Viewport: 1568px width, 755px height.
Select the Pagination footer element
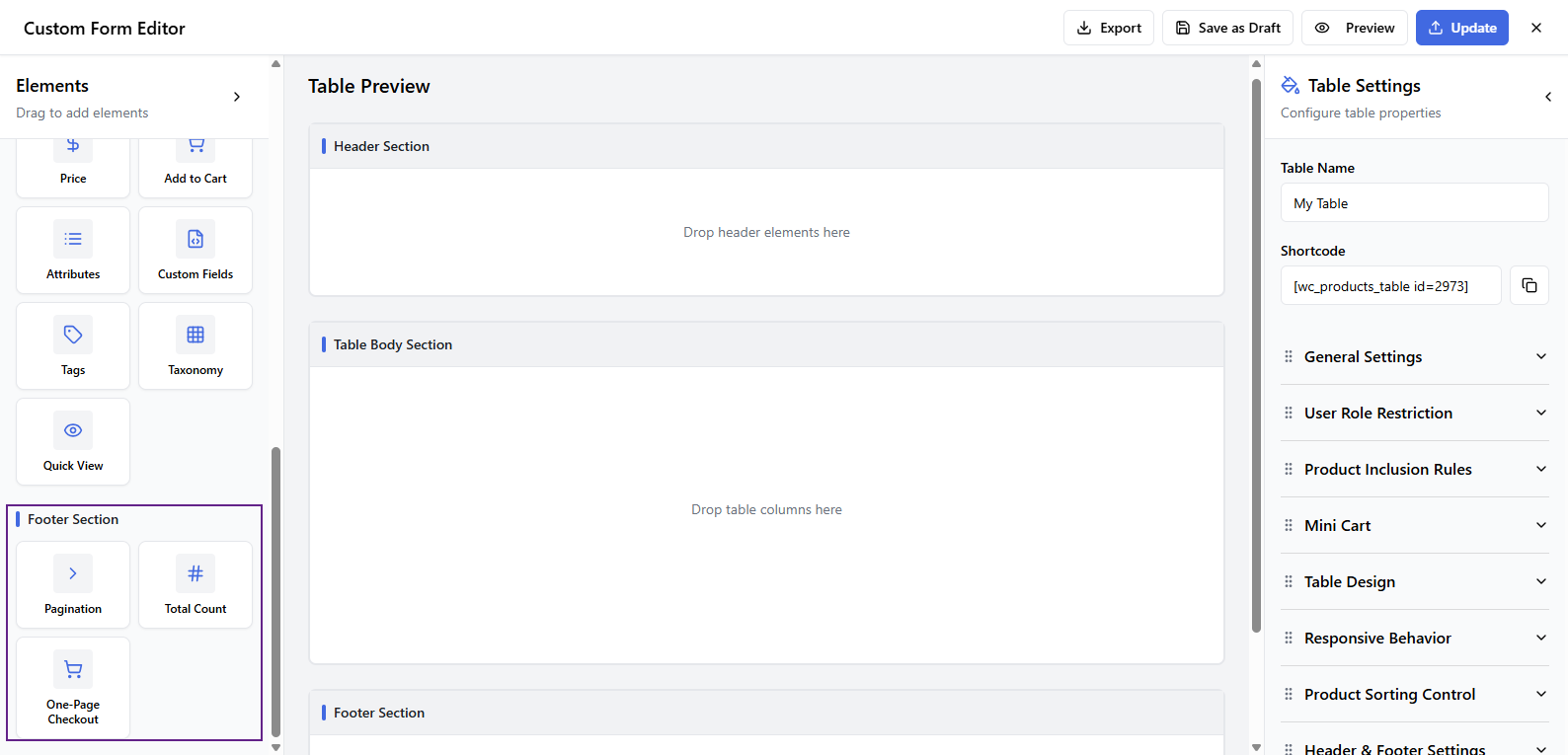point(73,584)
